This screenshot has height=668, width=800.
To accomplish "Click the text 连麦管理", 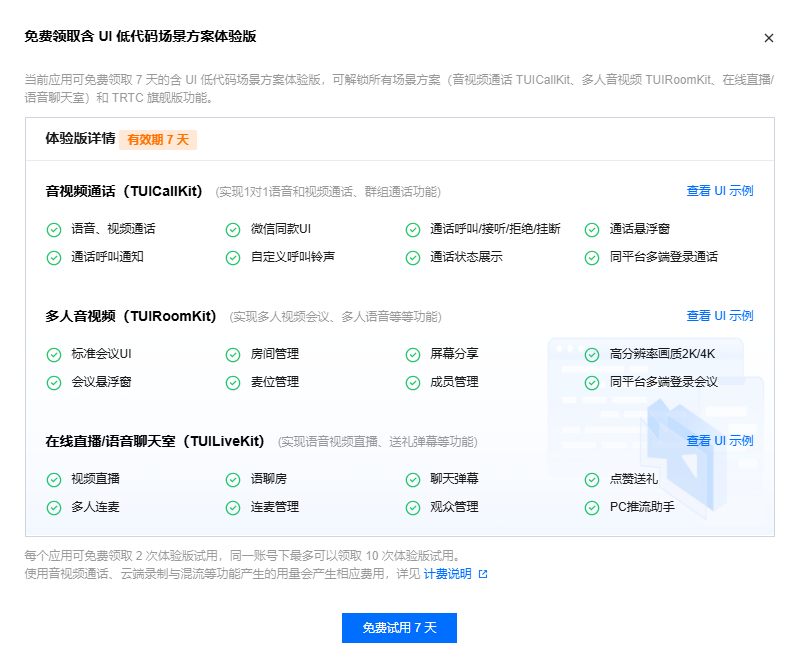I will (274, 507).
